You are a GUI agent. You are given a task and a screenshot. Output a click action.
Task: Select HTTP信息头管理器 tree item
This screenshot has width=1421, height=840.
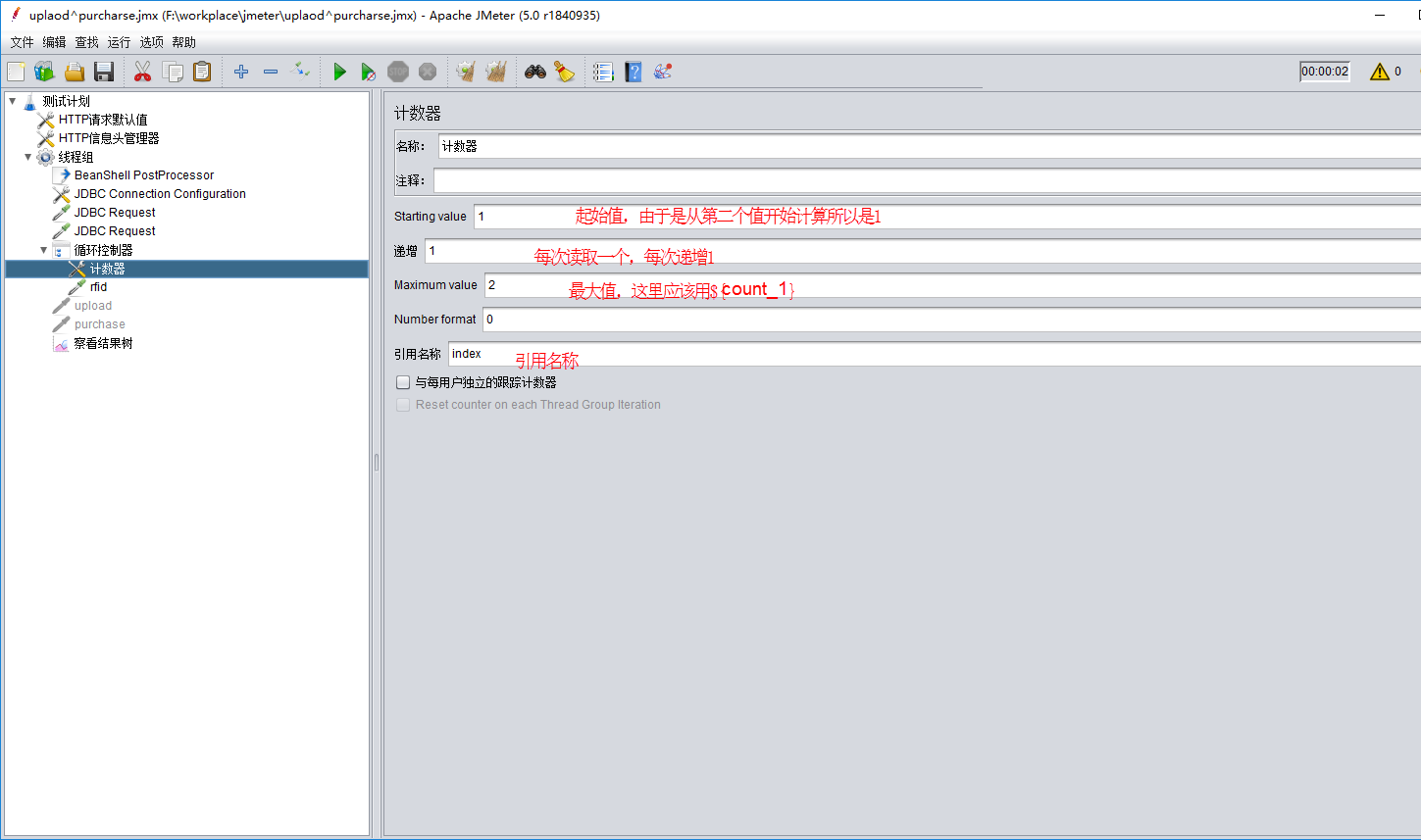(109, 138)
